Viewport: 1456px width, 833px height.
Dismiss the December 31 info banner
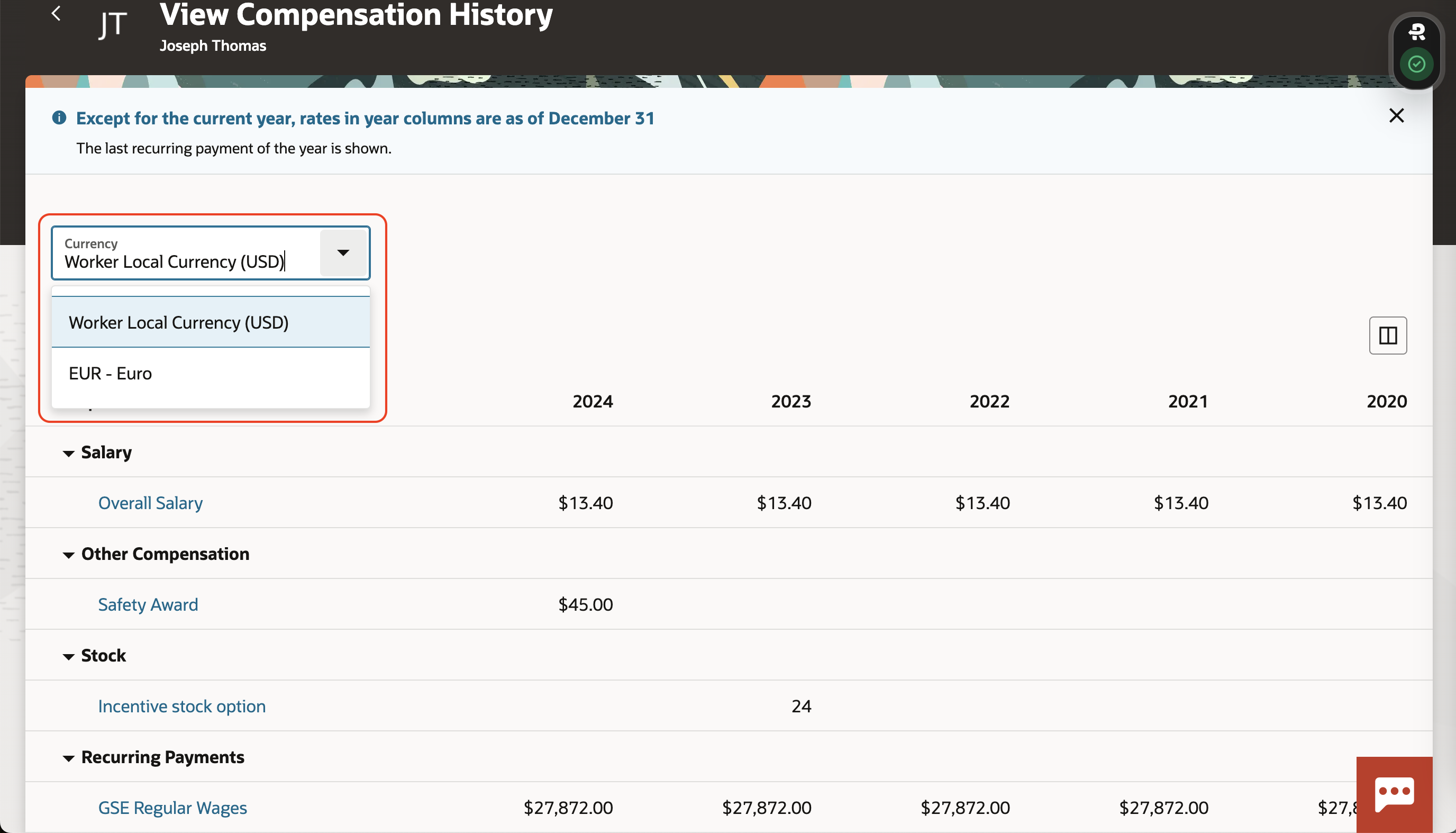1396,115
